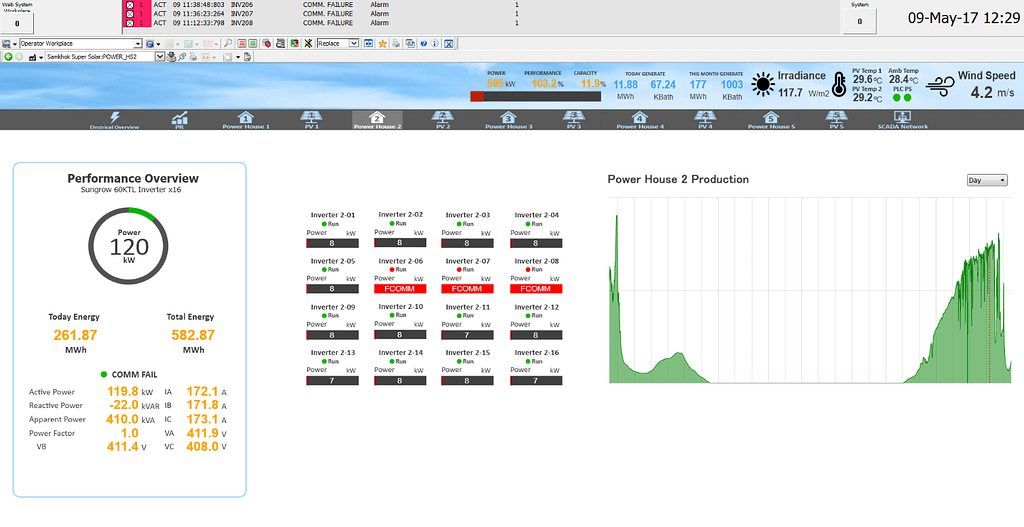The height and width of the screenshot is (527, 1024).
Task: Click the green COMM FAIL status indicator
Action: 105,374
